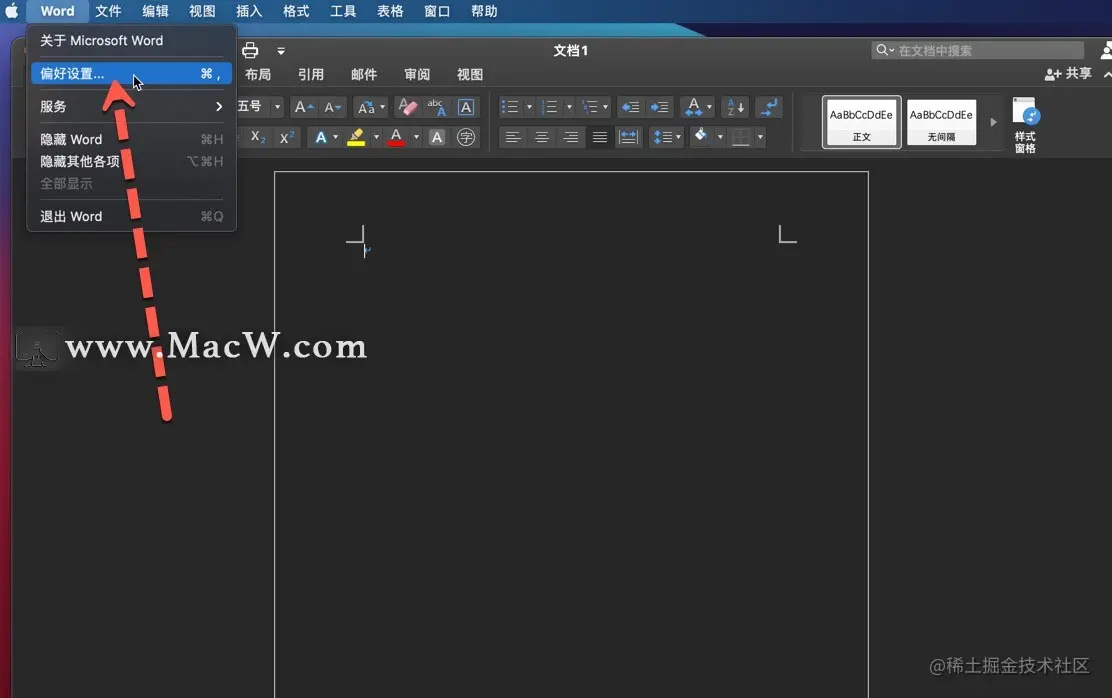Click the search in document field
Image resolution: width=1112 pixels, height=698 pixels.
977,50
